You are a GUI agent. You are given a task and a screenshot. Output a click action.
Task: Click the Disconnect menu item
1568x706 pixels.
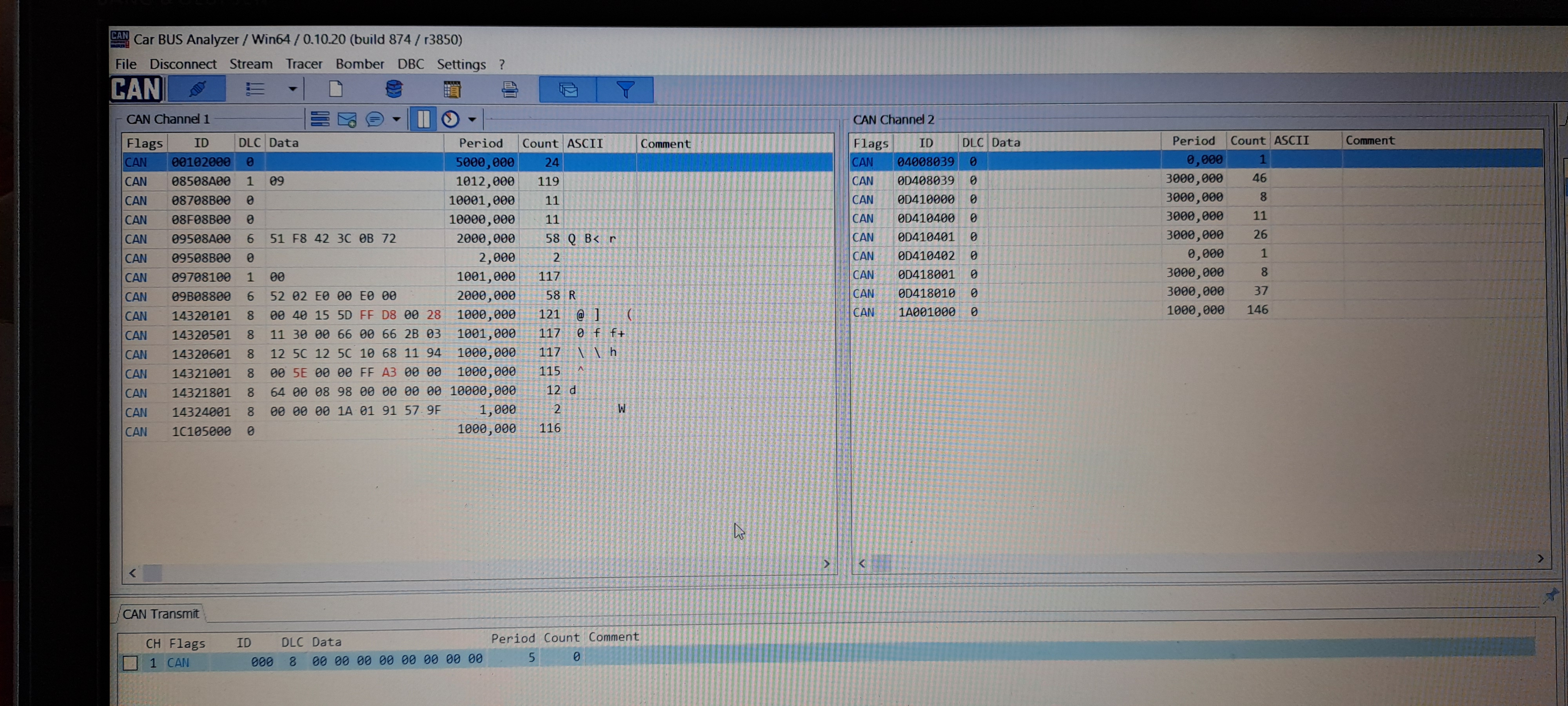click(183, 64)
